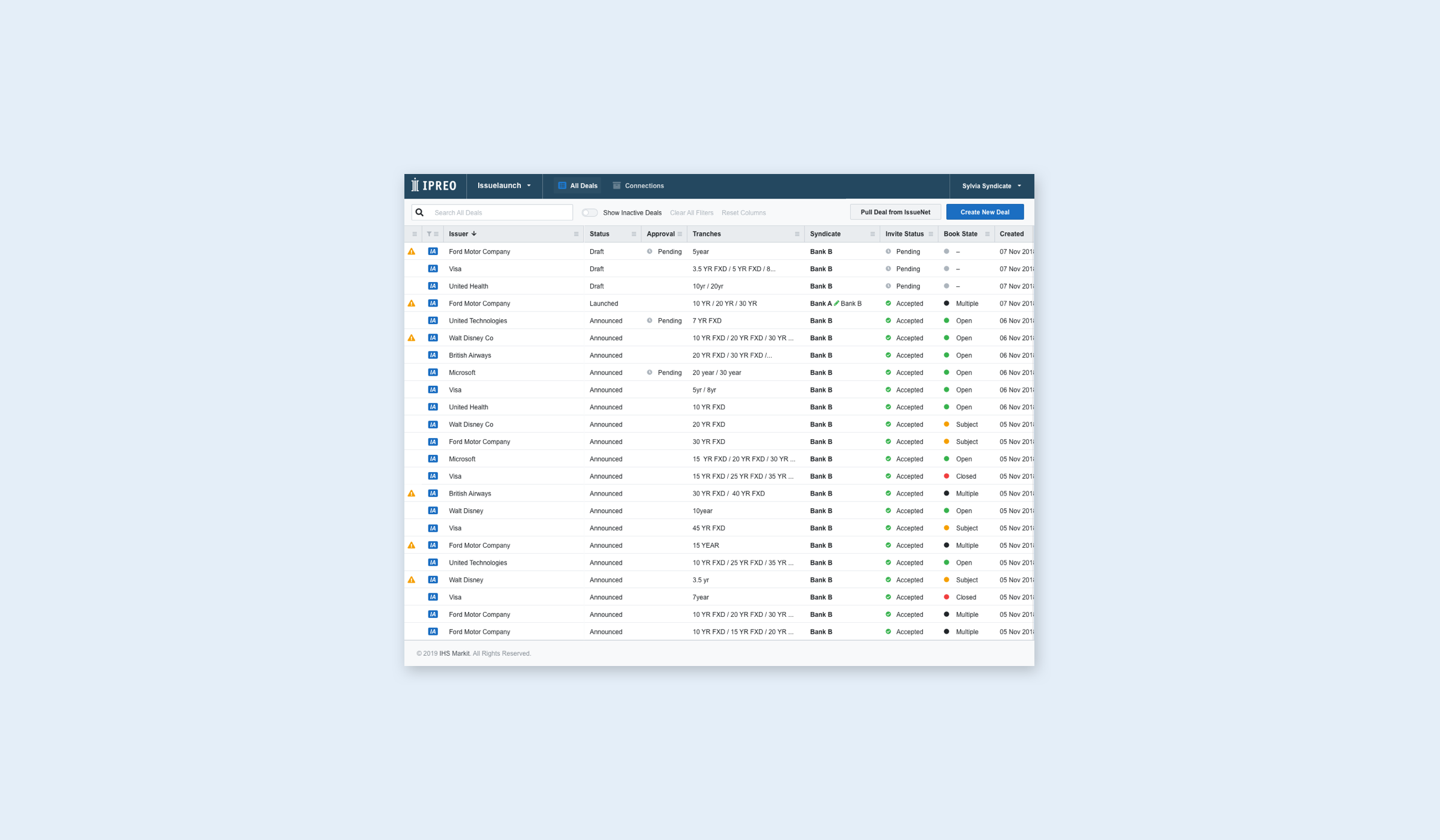Switch to the All Deals tab

click(578, 186)
